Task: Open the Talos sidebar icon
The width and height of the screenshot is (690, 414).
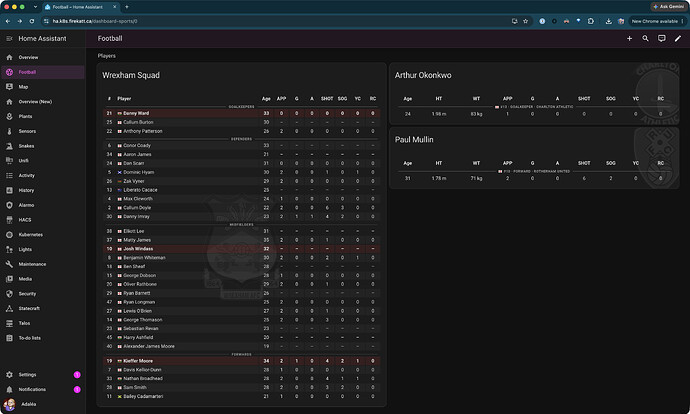Action: 9,323
